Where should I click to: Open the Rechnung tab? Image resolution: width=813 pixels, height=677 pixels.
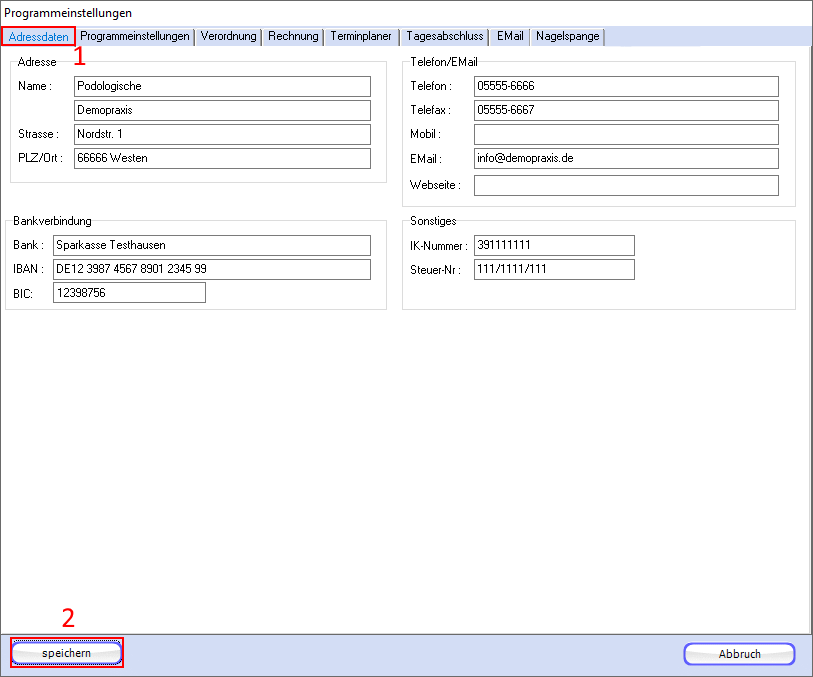click(x=293, y=36)
